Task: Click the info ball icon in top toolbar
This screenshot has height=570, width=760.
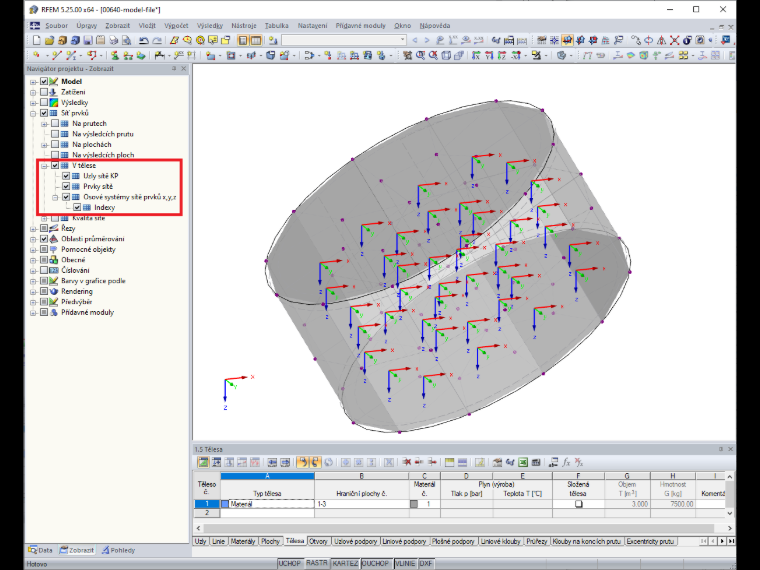Action: click(x=687, y=40)
